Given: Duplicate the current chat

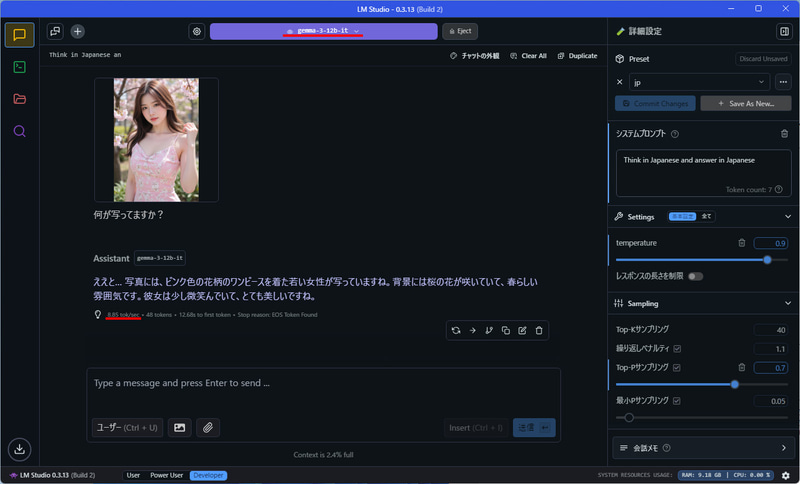Looking at the screenshot, I should [x=578, y=56].
